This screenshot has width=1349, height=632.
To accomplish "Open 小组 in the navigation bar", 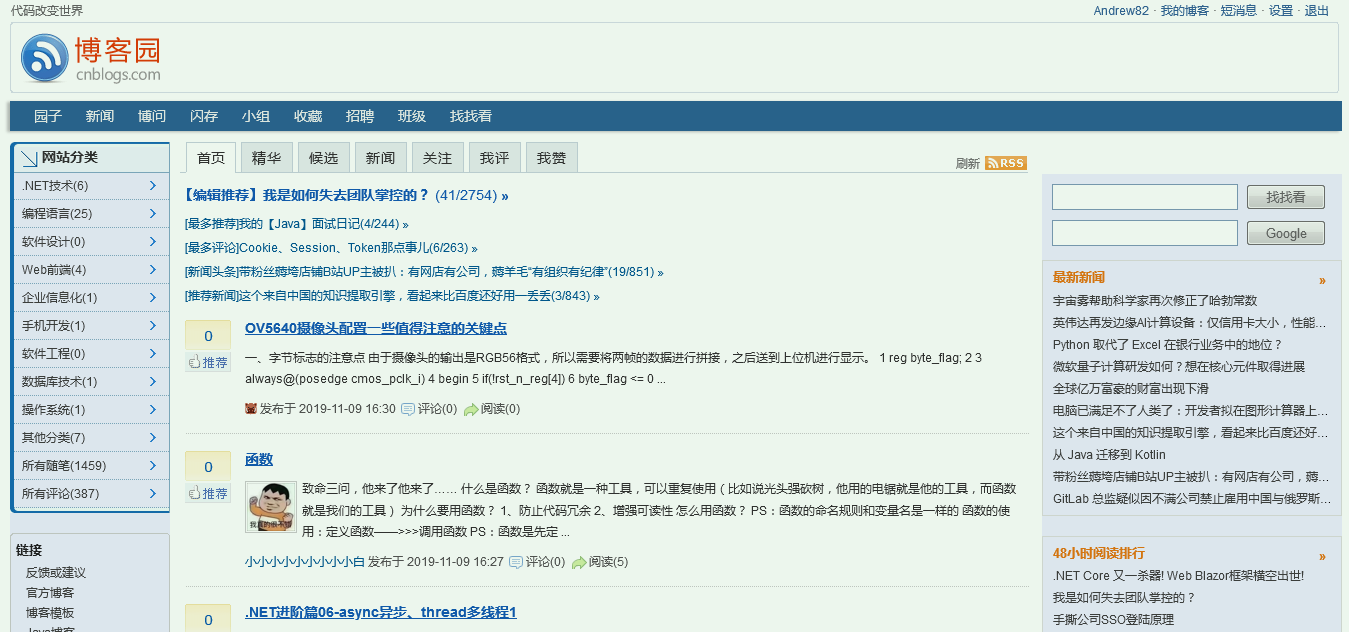I will pyautogui.click(x=256, y=117).
